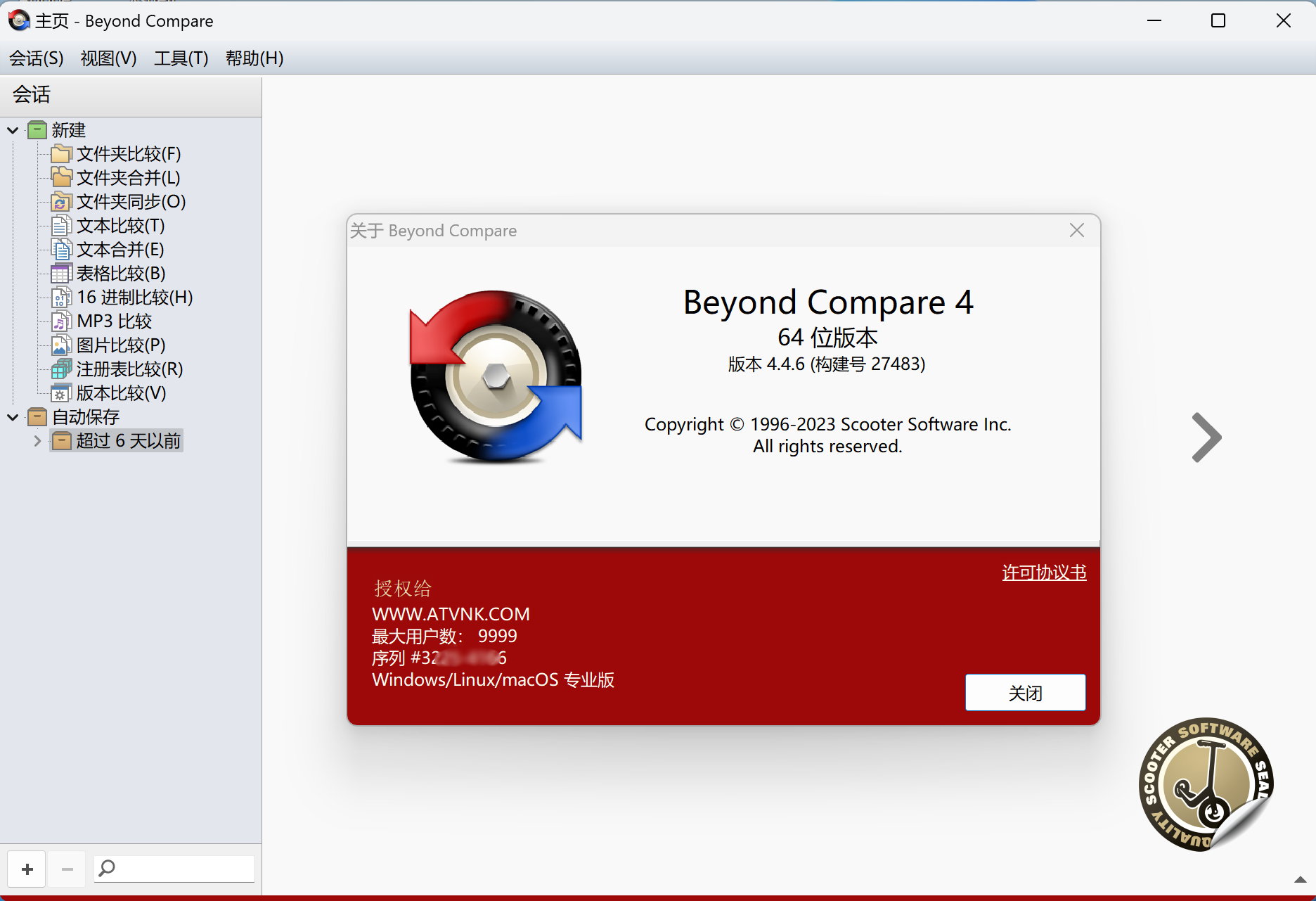
Task: Click the 64 位版本 text
Action: coord(827,338)
